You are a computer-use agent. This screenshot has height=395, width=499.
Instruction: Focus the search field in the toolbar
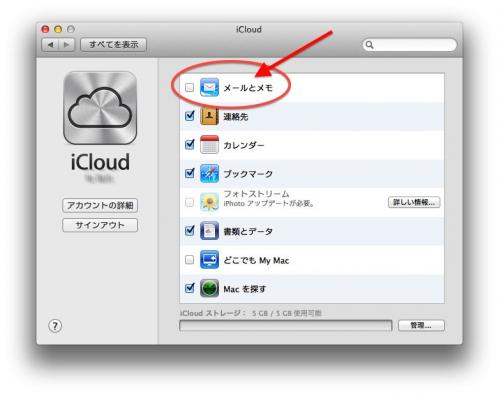pos(410,45)
